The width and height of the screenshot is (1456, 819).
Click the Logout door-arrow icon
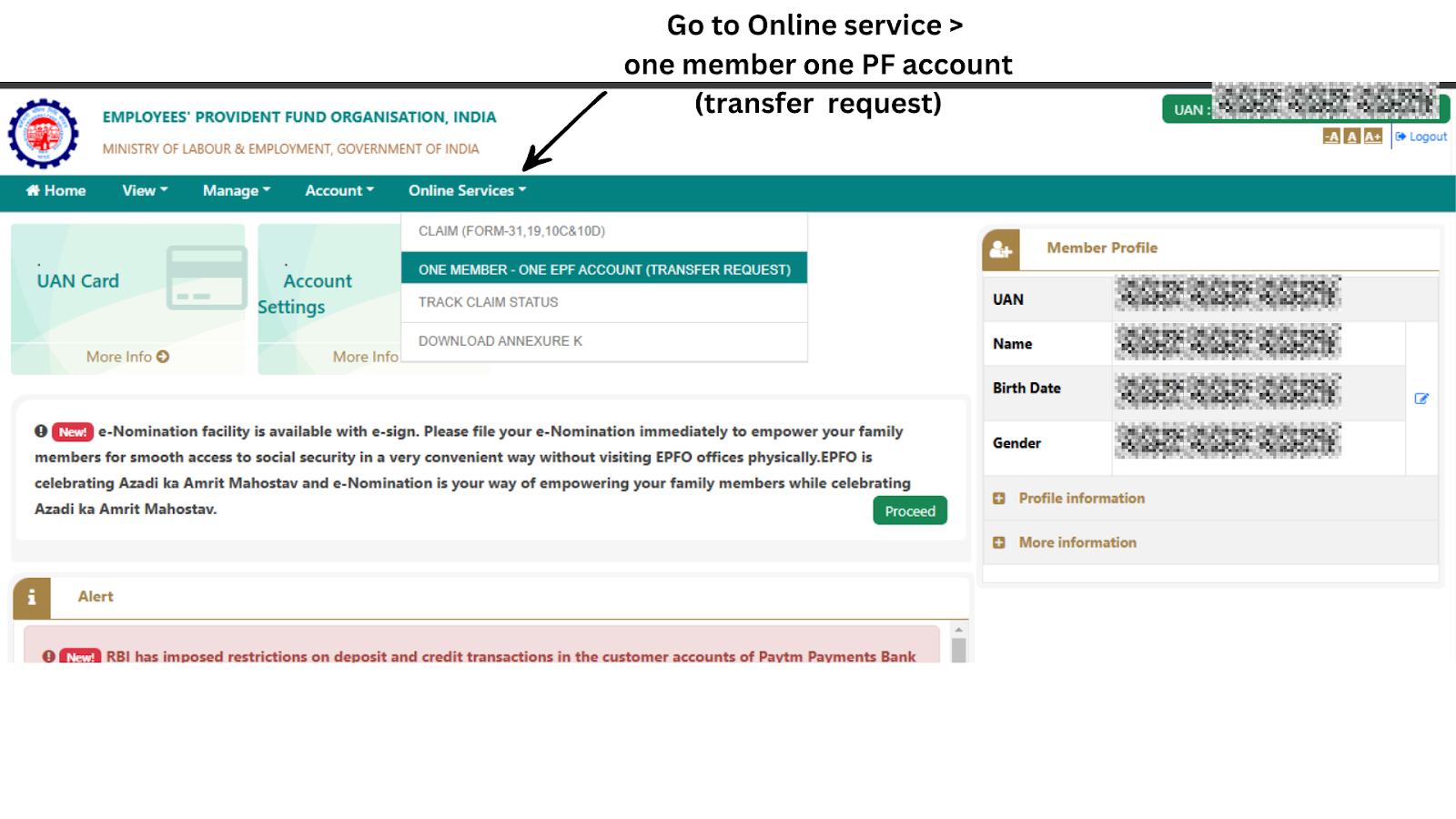(x=1401, y=136)
